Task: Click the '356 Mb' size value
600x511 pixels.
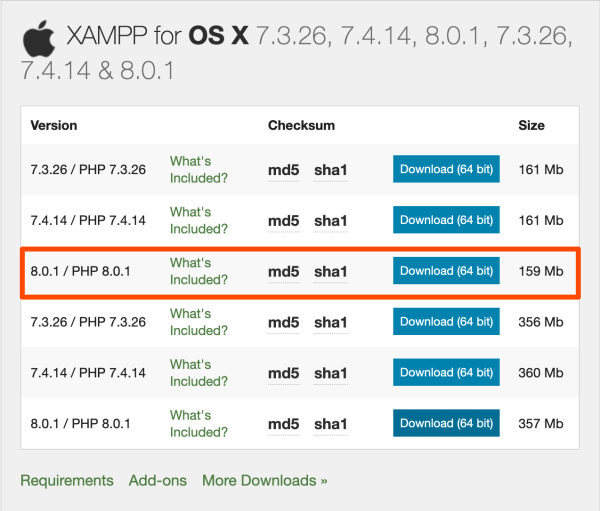Action: pyautogui.click(x=541, y=322)
